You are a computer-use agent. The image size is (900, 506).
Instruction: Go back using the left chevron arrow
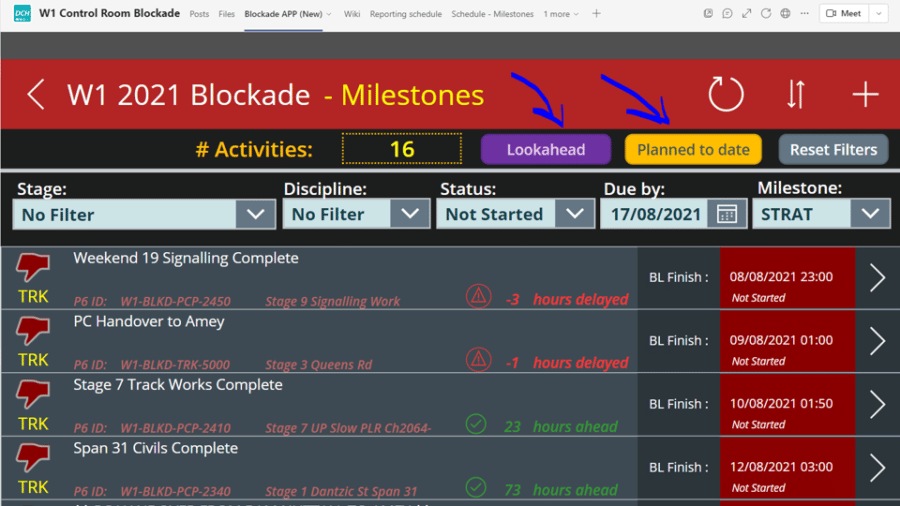[x=36, y=95]
